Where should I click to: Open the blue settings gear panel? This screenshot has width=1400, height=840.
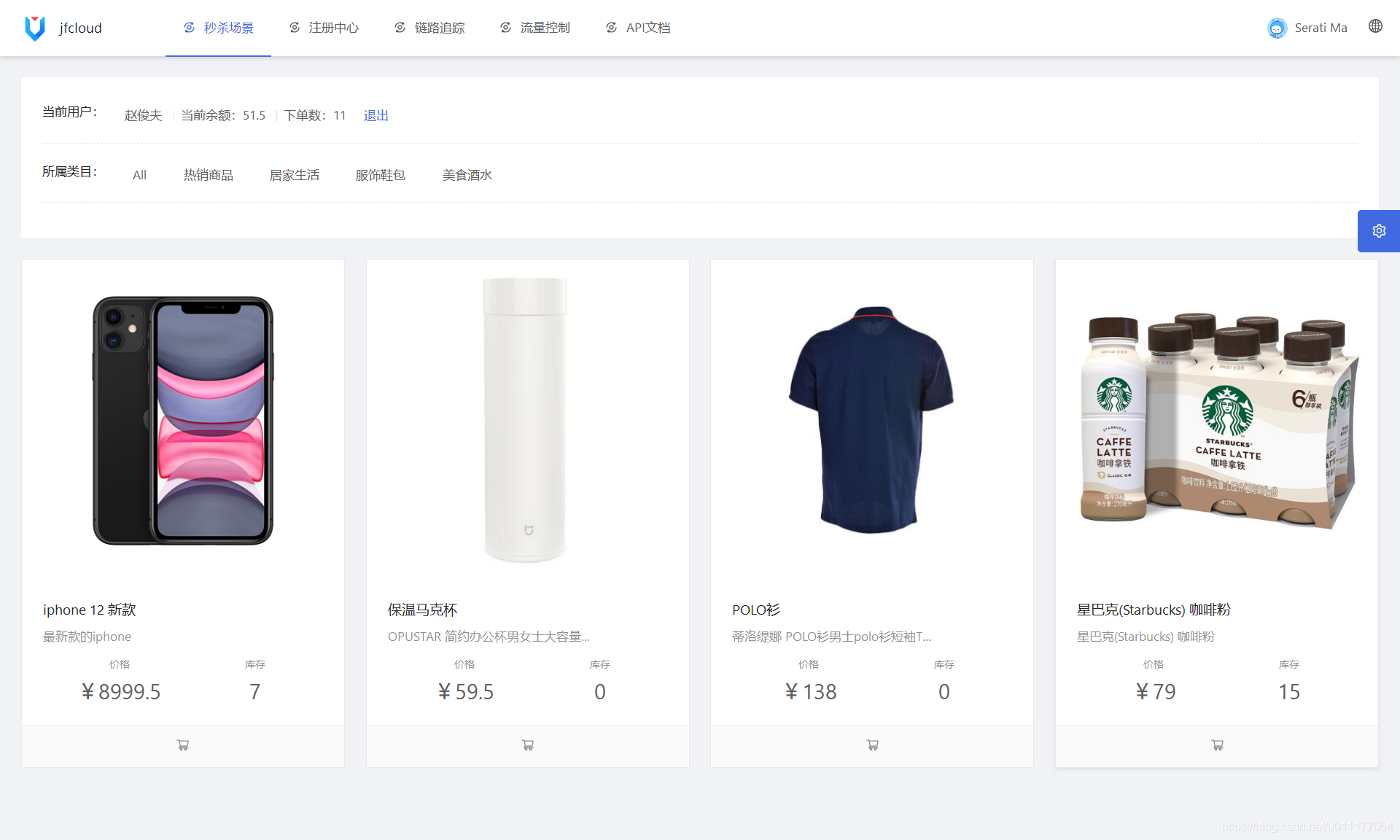click(x=1379, y=231)
